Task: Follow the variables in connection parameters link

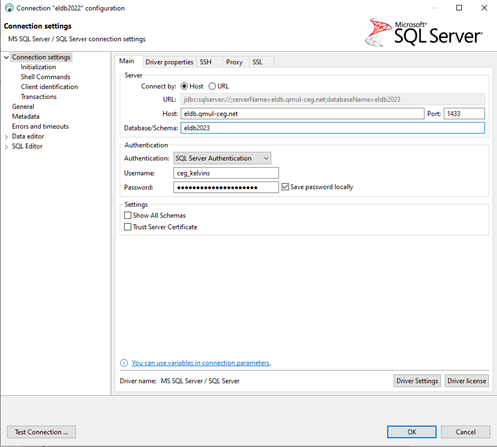Action: pos(201,363)
